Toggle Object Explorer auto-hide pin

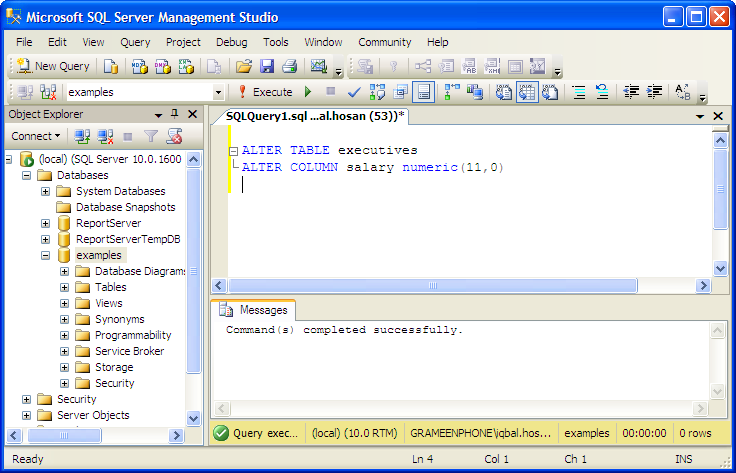click(174, 114)
